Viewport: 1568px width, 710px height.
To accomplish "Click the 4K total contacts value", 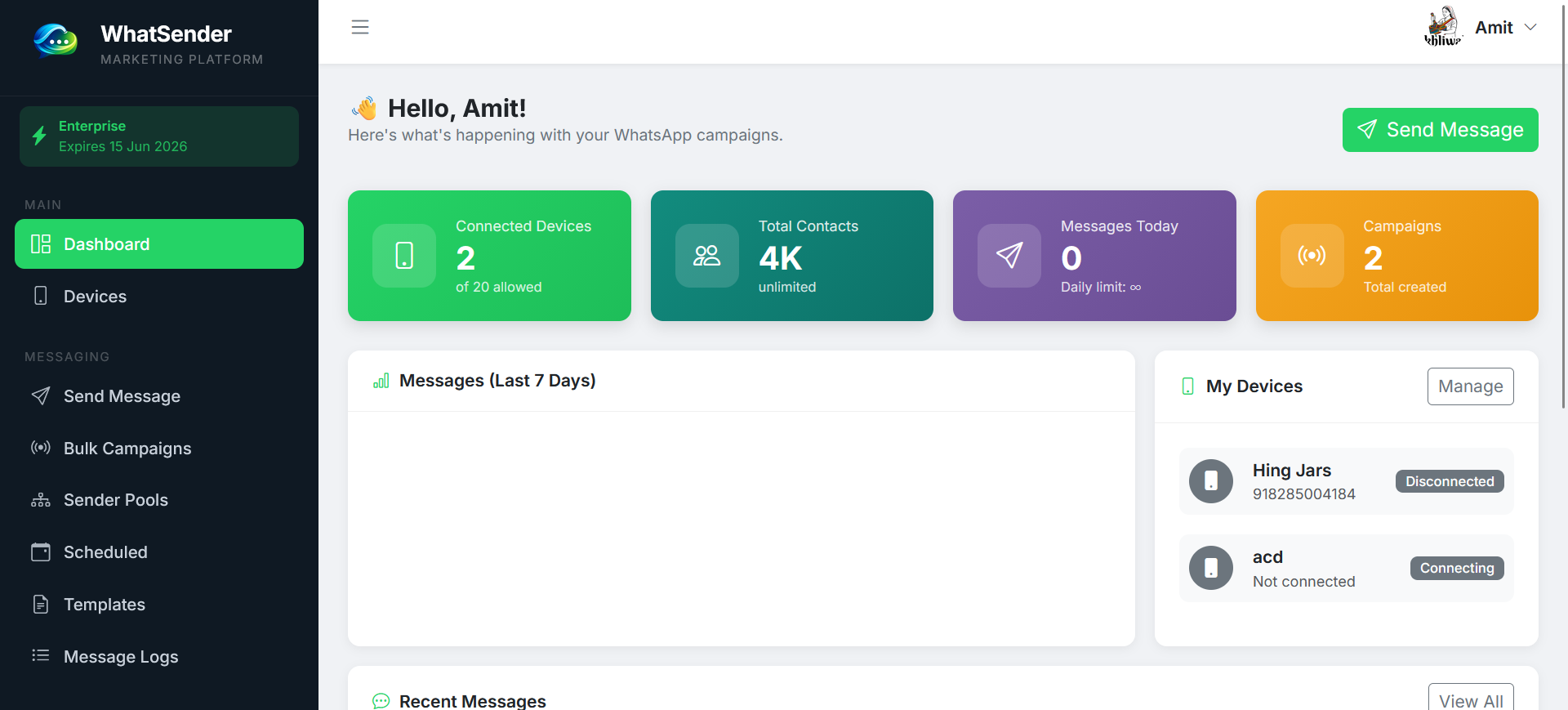I will (781, 258).
